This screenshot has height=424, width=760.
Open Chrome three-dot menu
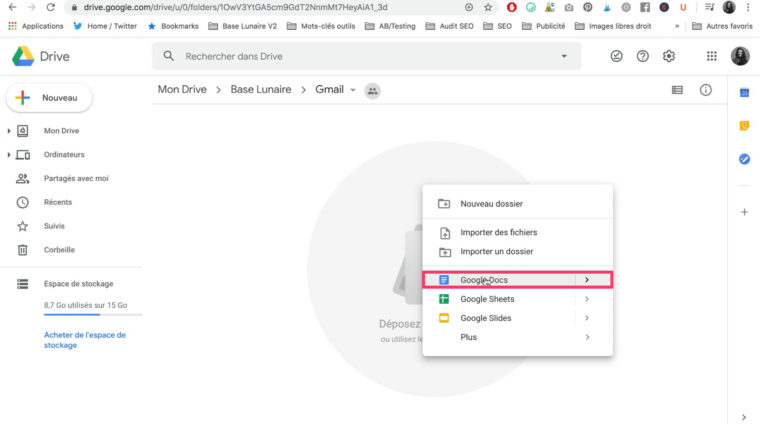(748, 7)
